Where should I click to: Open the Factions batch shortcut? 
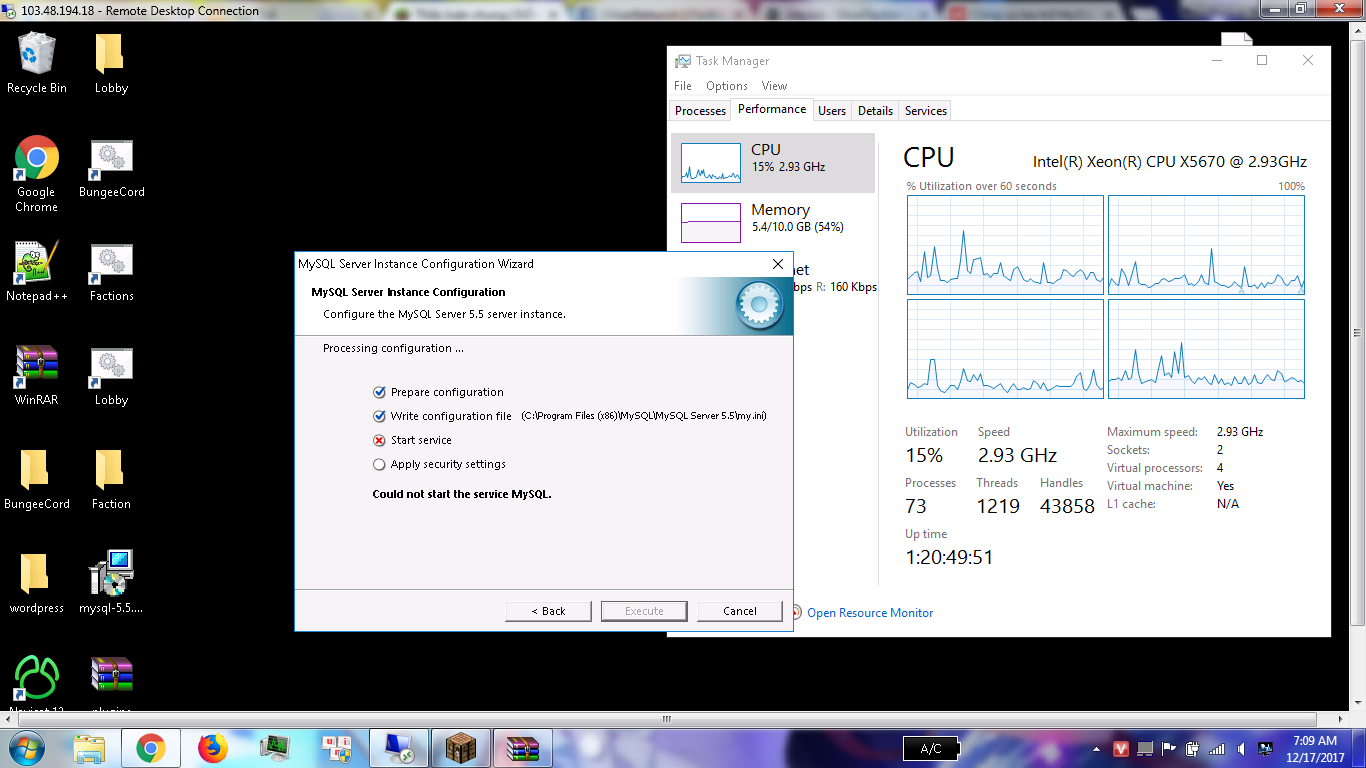(x=111, y=271)
